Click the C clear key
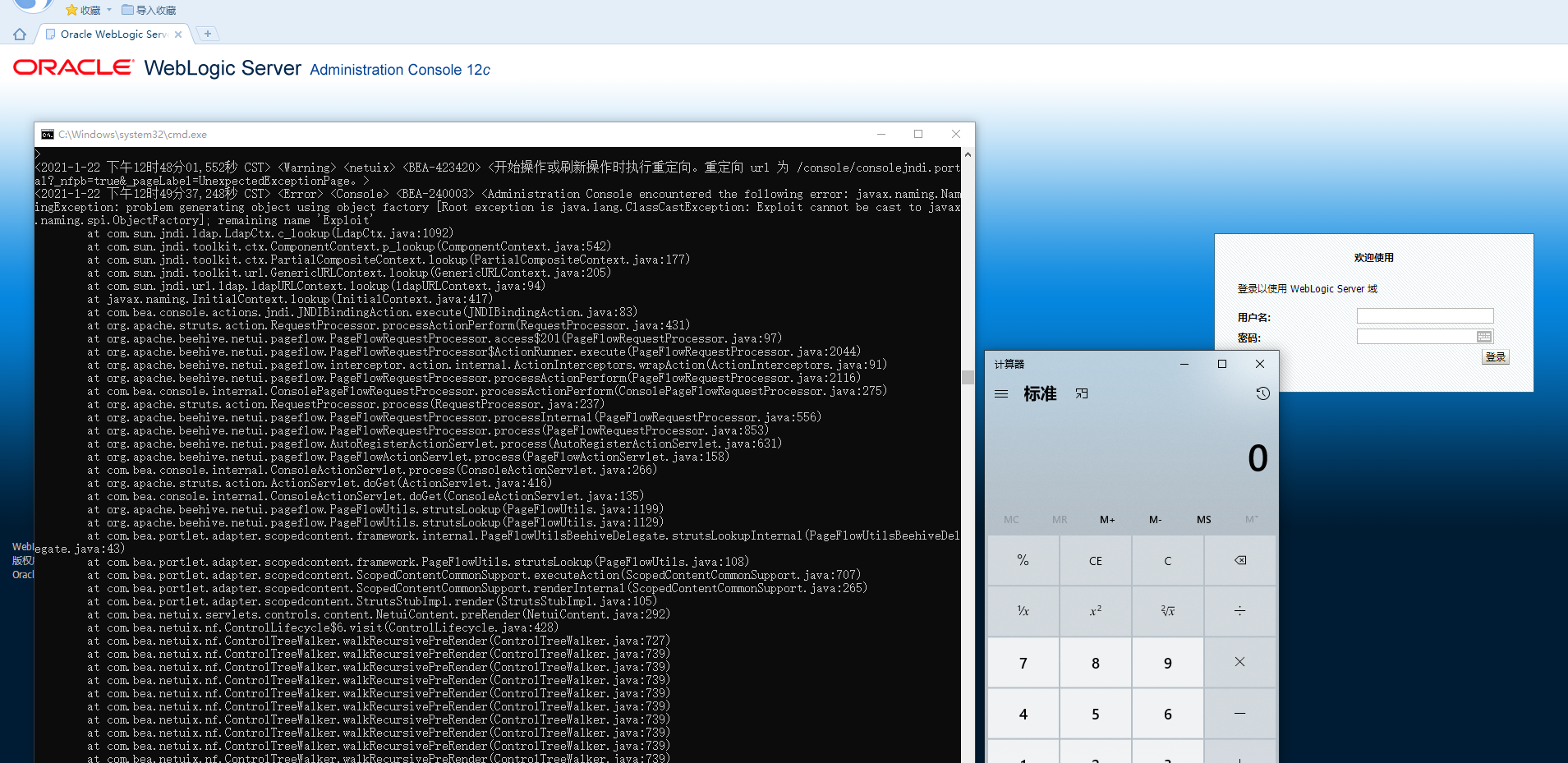Image resolution: width=1568 pixels, height=763 pixels. [x=1167, y=560]
